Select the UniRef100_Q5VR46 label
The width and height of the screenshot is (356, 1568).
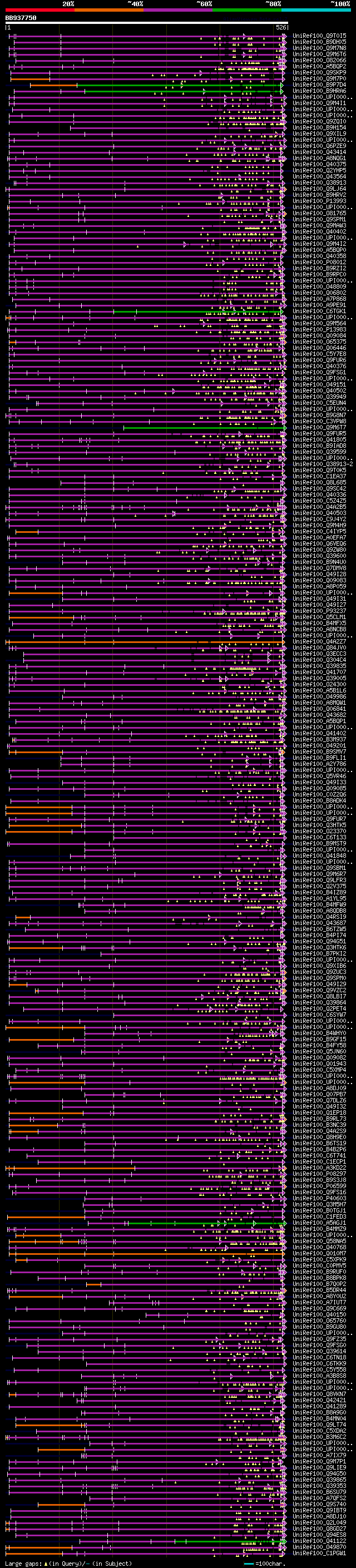[319, 776]
